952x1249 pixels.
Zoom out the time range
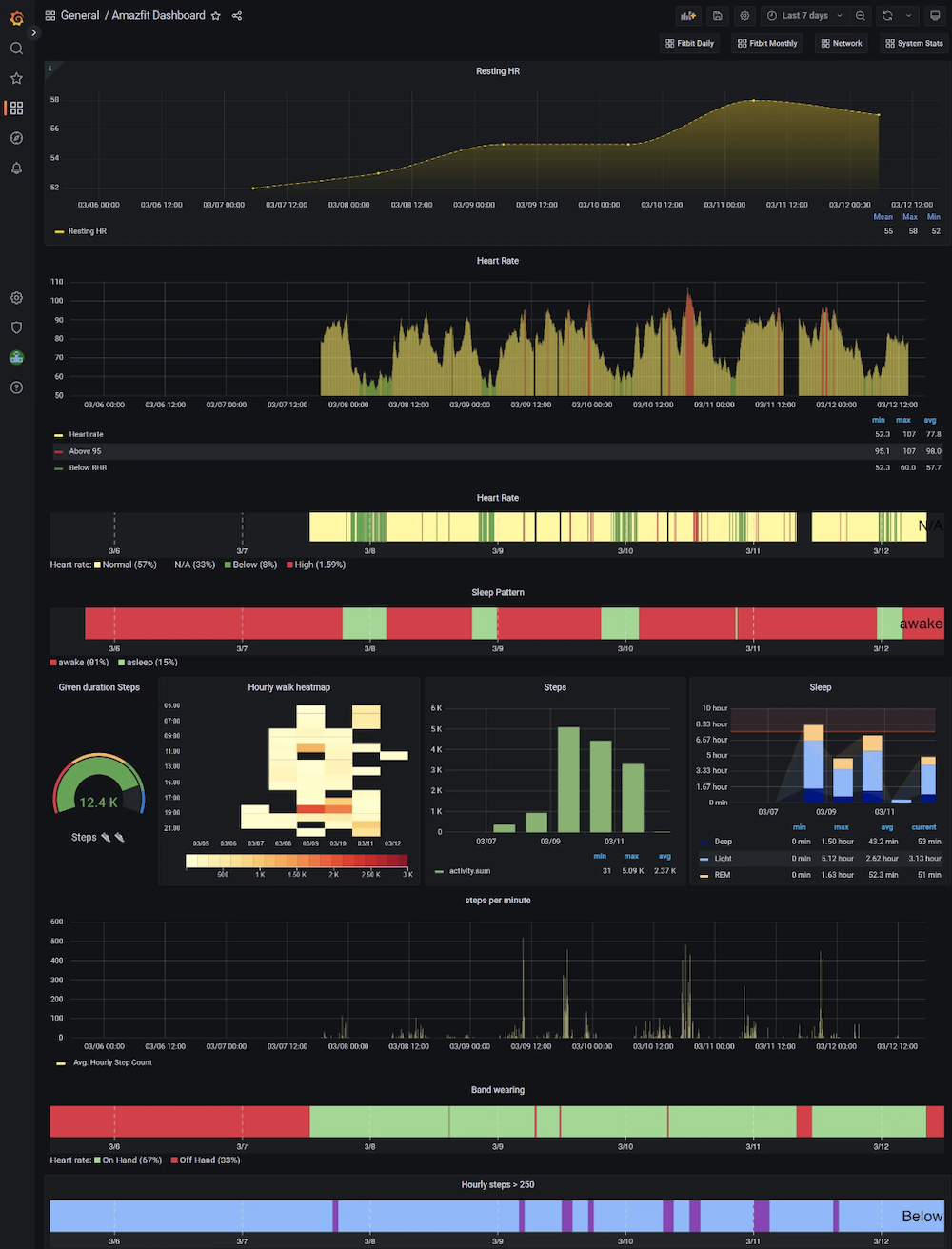[x=861, y=16]
